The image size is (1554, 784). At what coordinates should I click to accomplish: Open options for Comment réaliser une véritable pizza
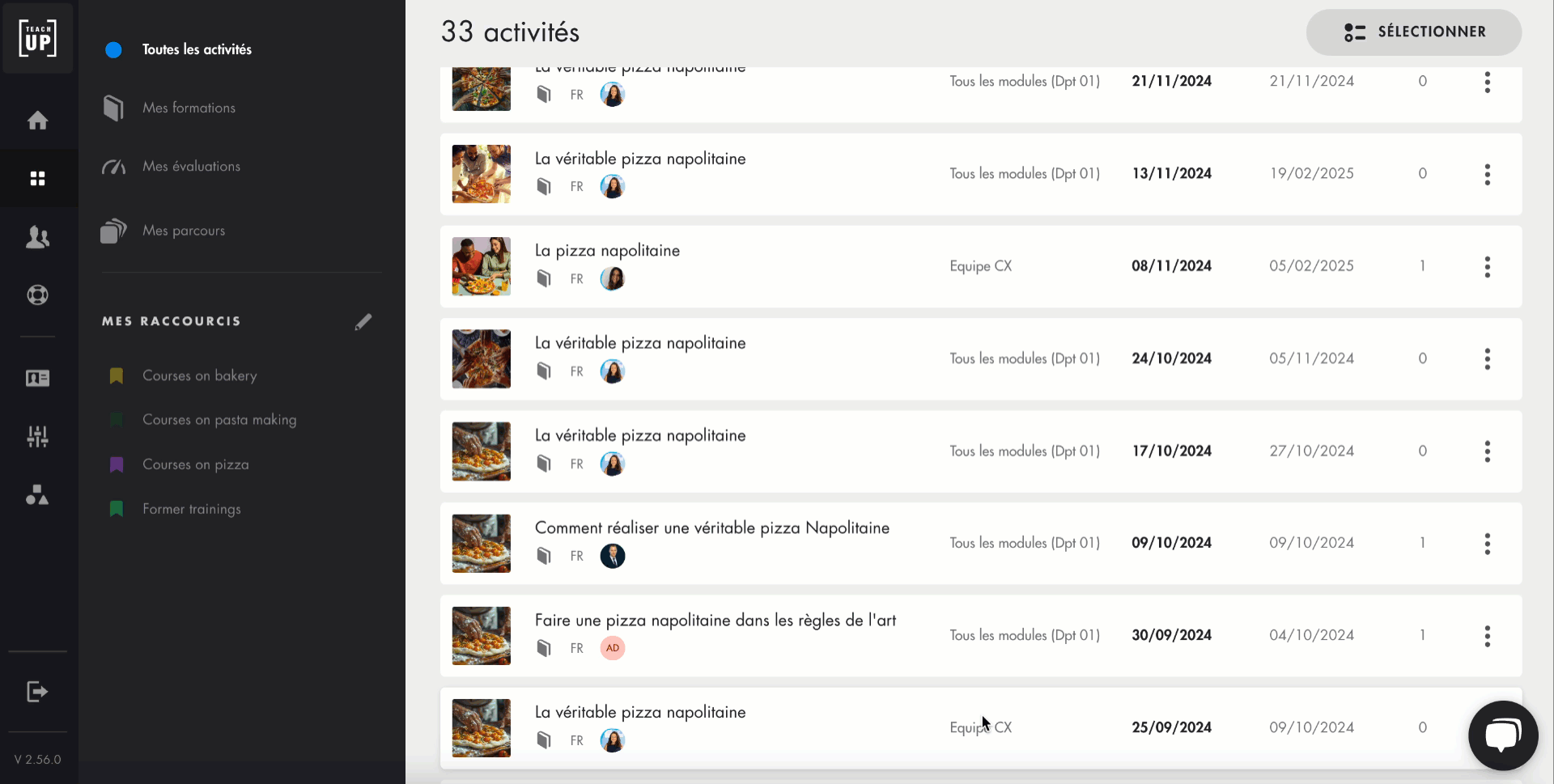tap(1487, 544)
